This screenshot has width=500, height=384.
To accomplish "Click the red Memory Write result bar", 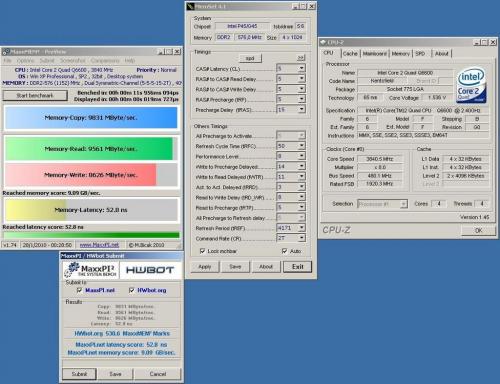I will 80,174.
